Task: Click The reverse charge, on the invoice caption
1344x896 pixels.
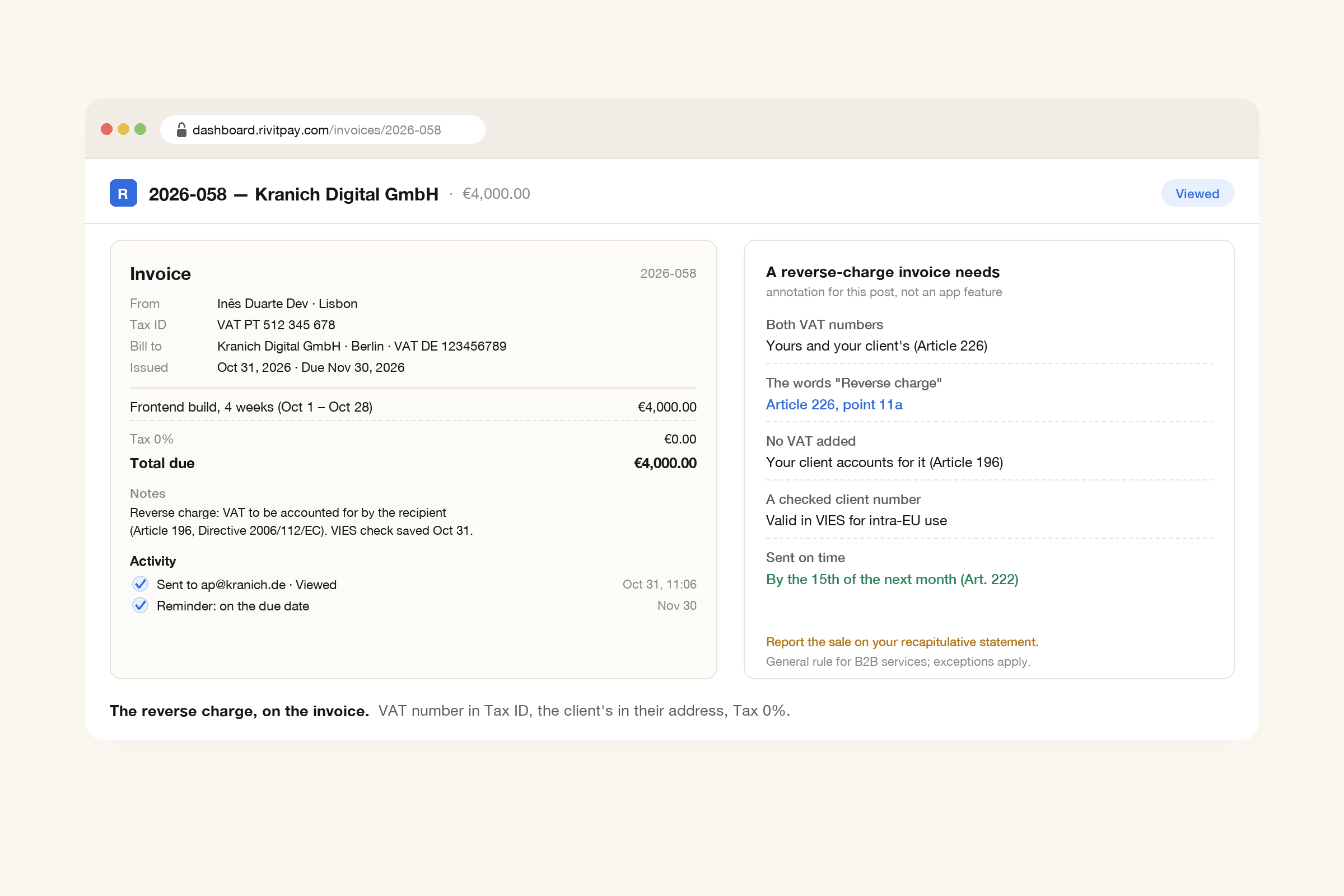Action: 240,711
